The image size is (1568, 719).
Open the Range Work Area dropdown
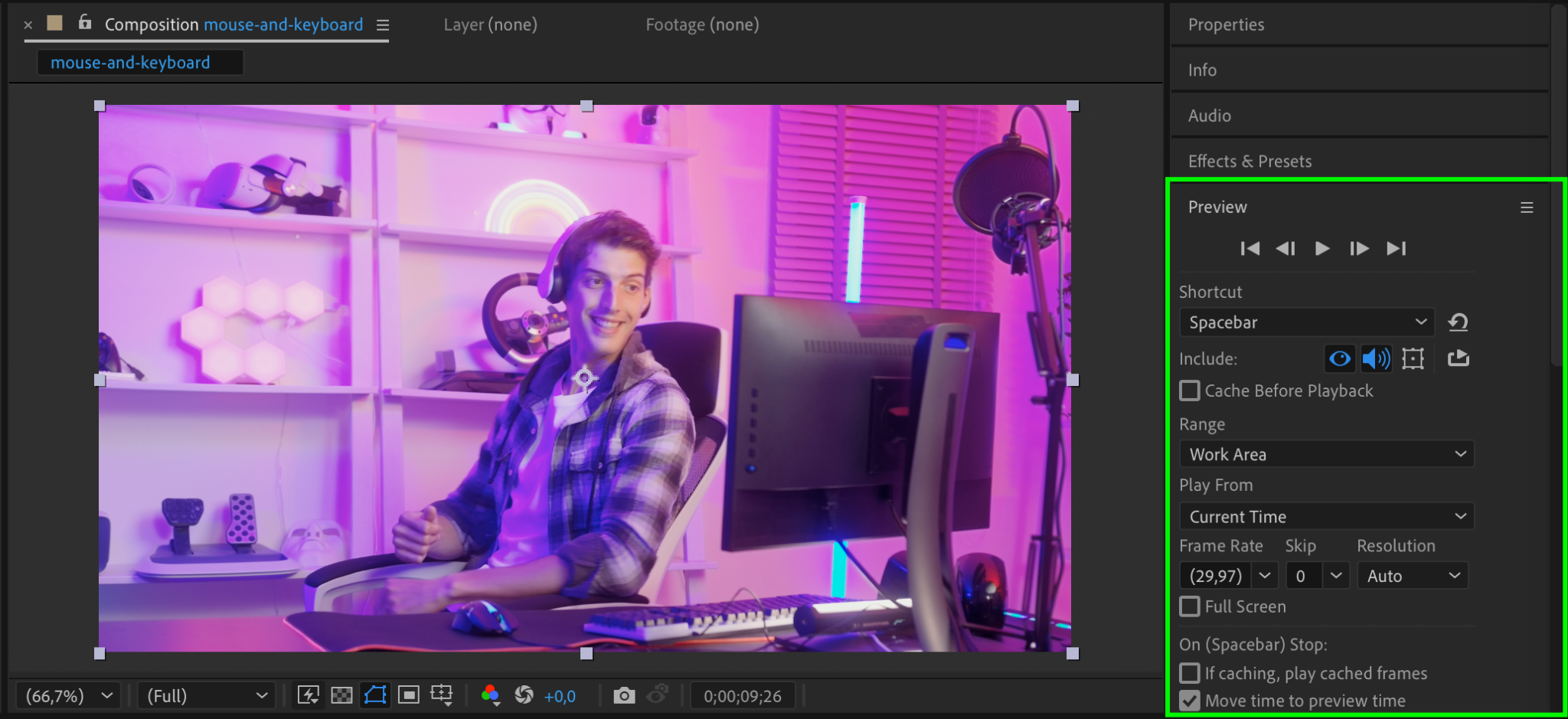(1327, 454)
